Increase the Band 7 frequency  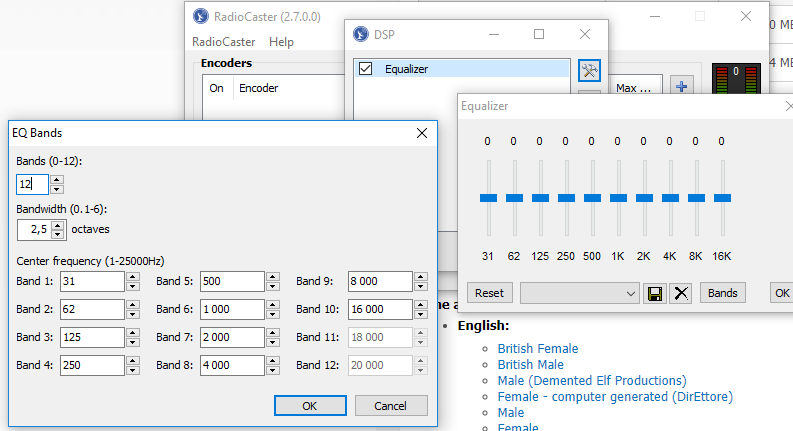pos(273,333)
